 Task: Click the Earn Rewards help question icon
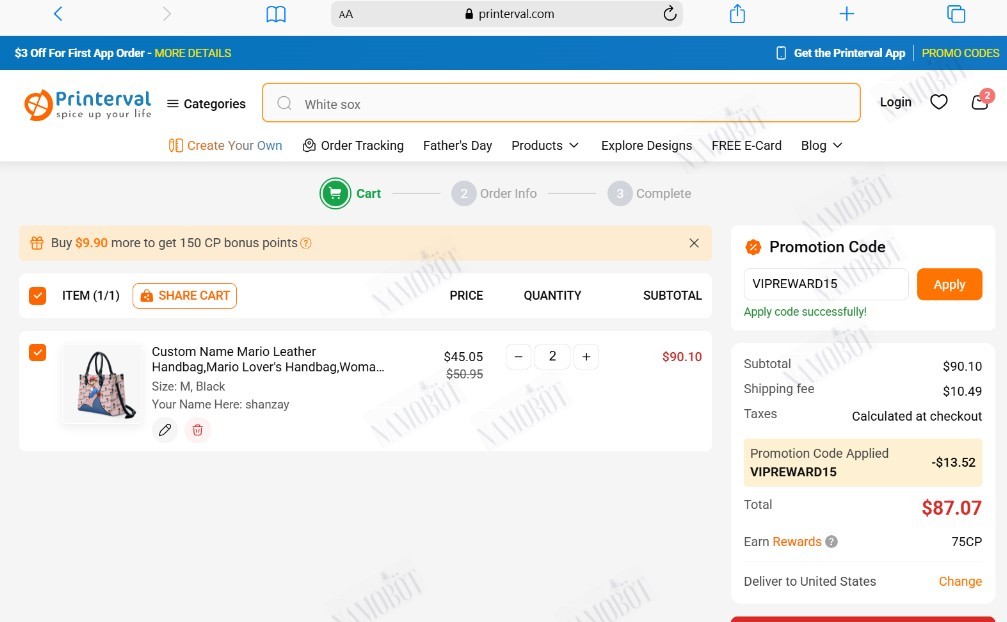point(831,542)
